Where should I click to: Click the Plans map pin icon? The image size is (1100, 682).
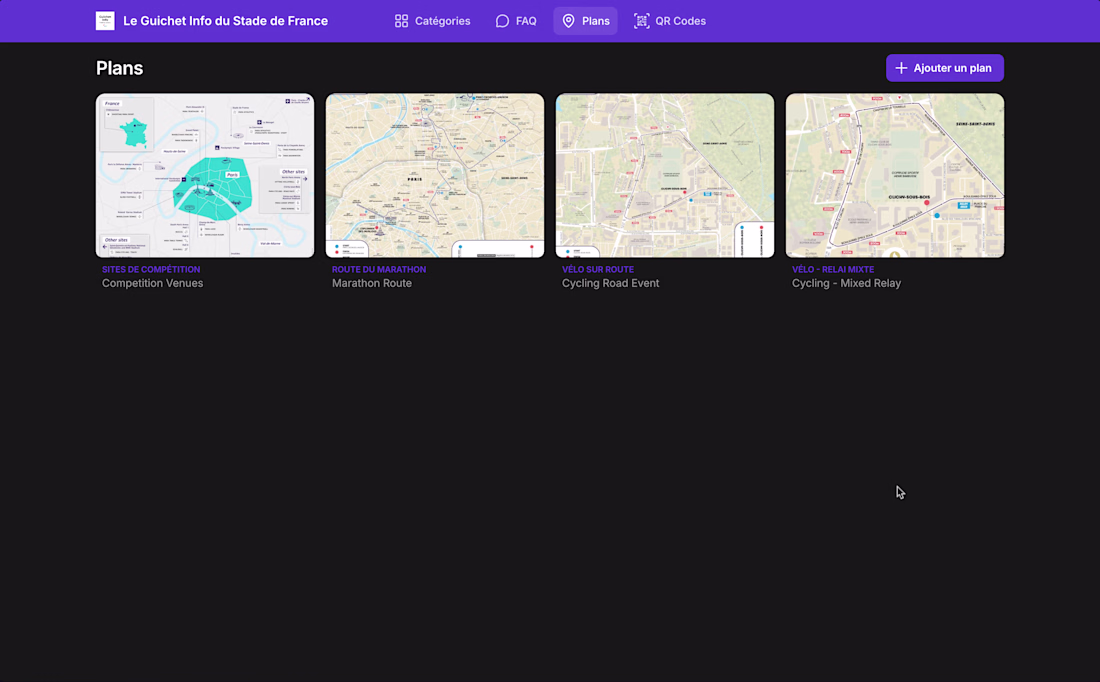tap(568, 21)
